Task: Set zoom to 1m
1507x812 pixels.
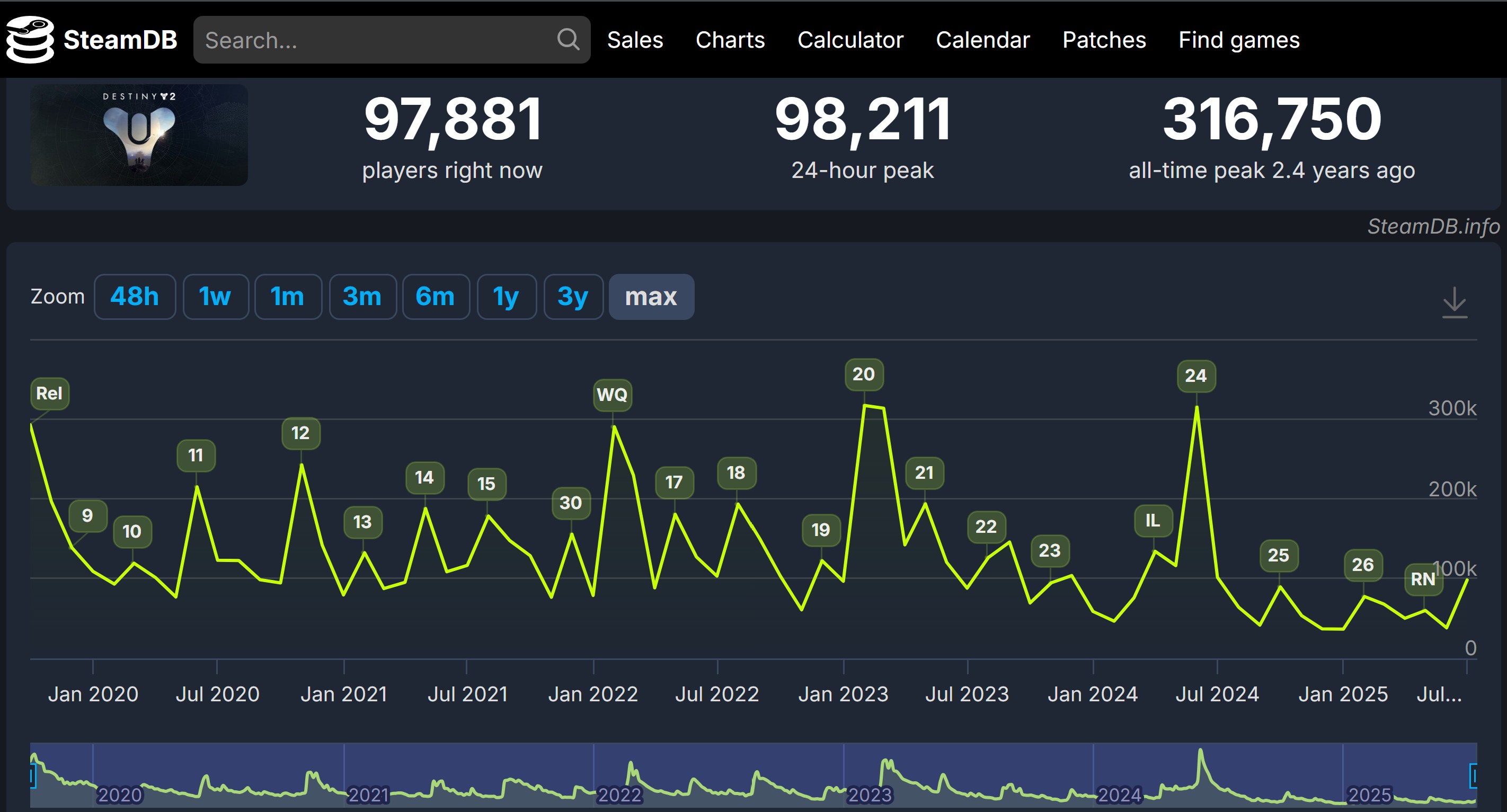Action: pos(288,297)
